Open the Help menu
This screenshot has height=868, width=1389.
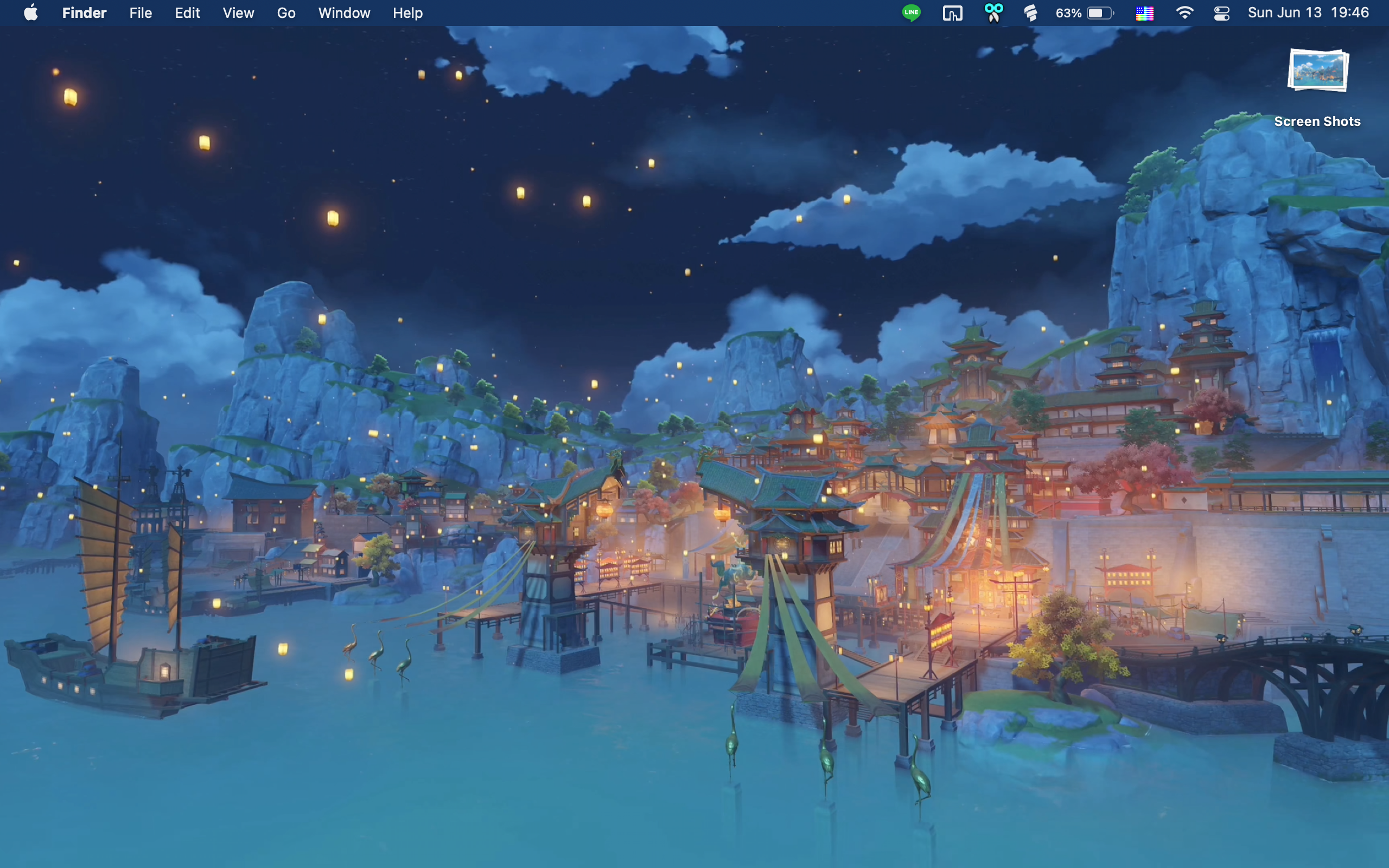pyautogui.click(x=407, y=12)
